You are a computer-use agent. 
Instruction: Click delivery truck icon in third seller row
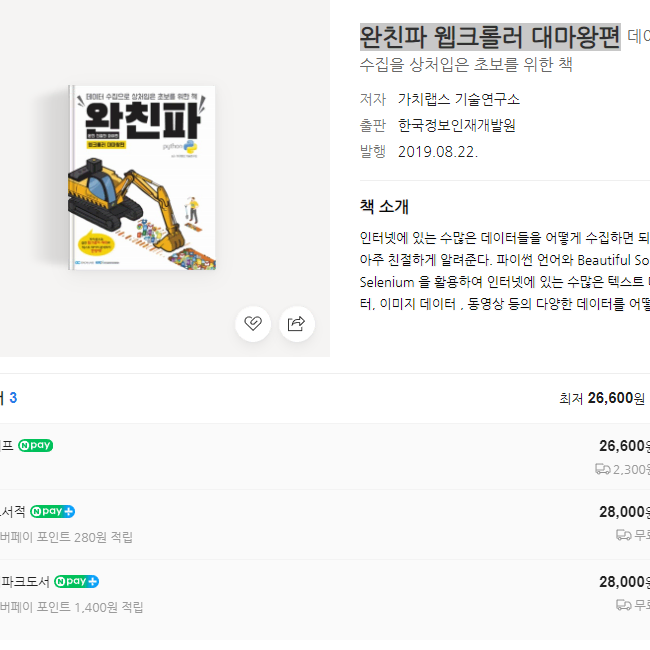point(623,605)
